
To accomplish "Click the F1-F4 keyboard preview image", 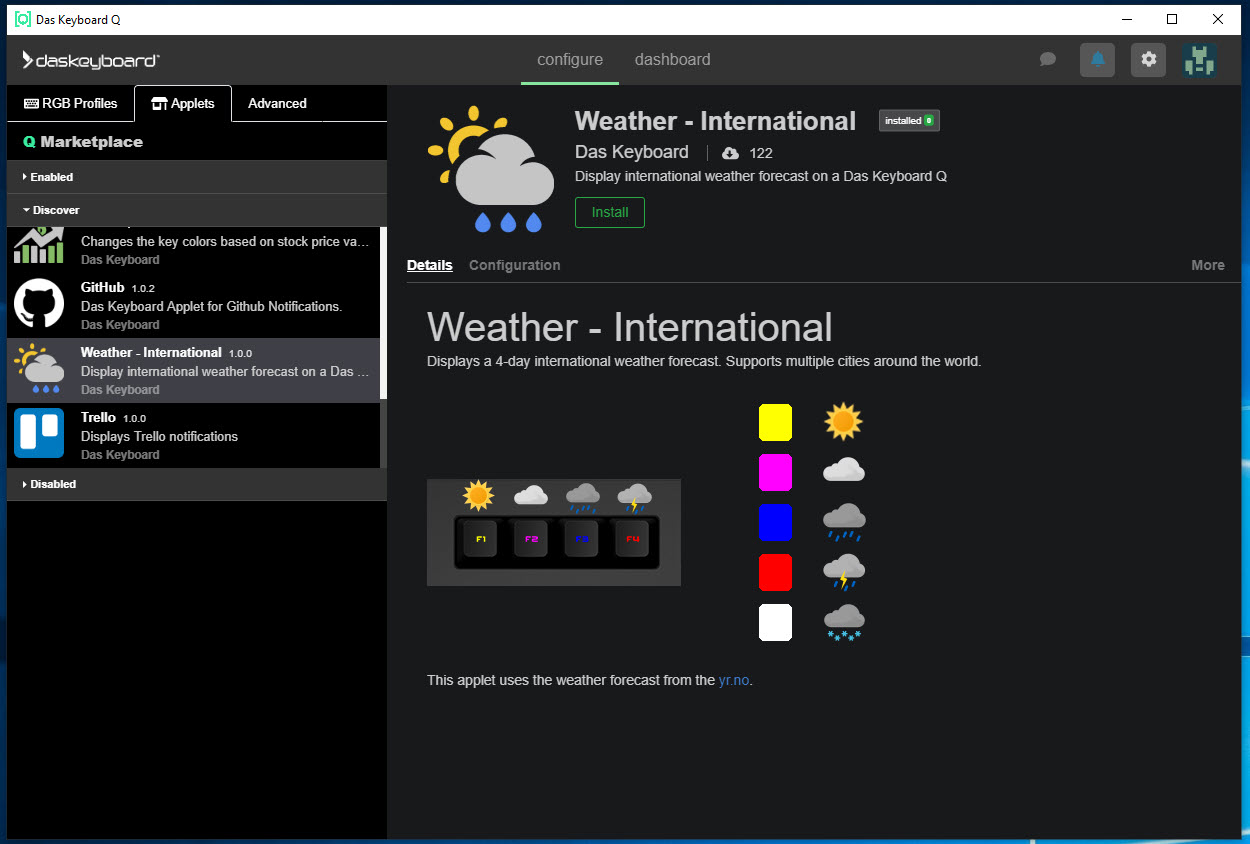I will pyautogui.click(x=554, y=532).
